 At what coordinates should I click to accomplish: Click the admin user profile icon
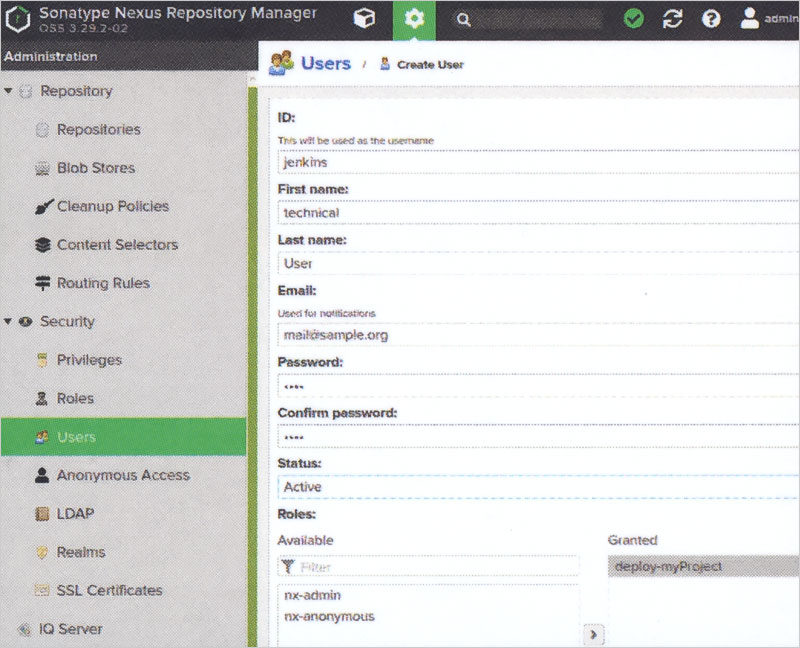(749, 18)
